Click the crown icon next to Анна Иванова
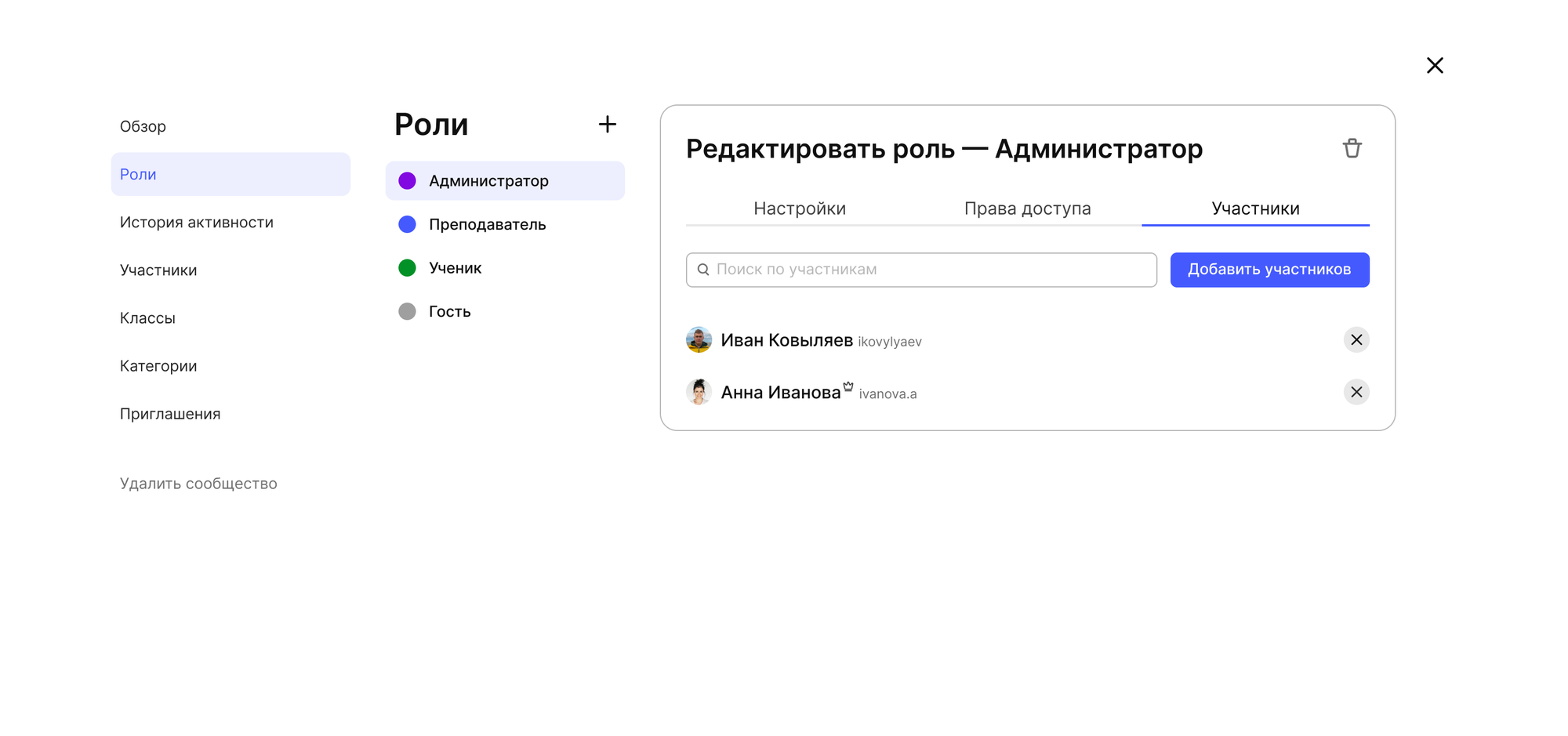Image resolution: width=1568 pixels, height=736 pixels. click(x=848, y=386)
